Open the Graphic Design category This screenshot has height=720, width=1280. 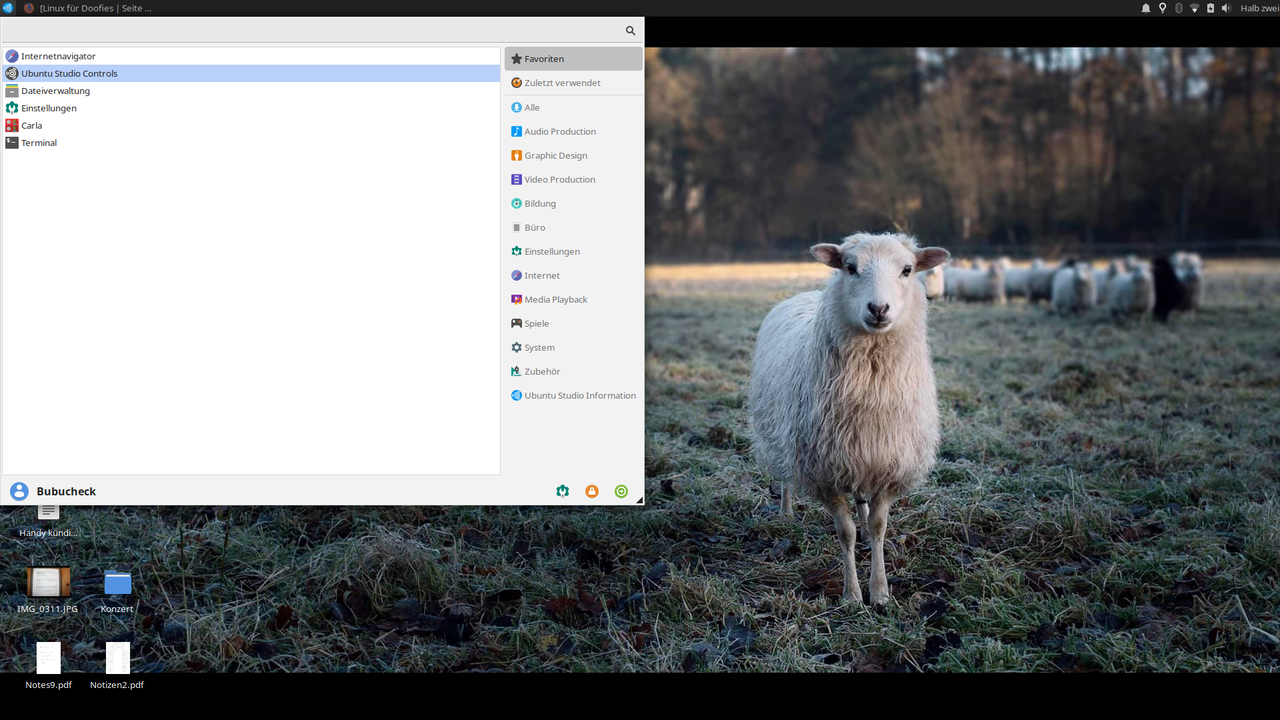pos(574,155)
